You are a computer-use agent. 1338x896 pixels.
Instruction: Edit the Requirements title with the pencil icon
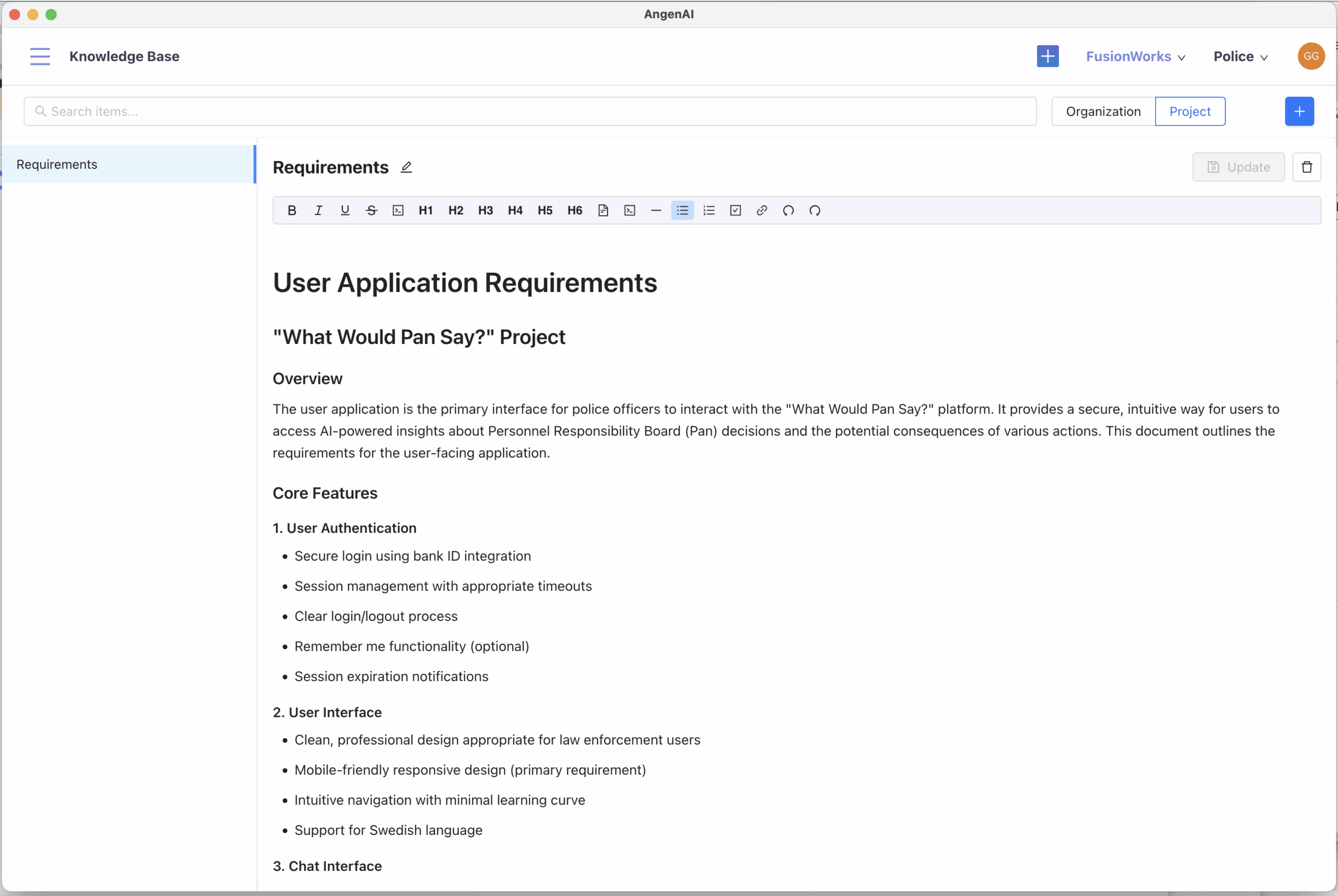pyautogui.click(x=406, y=167)
